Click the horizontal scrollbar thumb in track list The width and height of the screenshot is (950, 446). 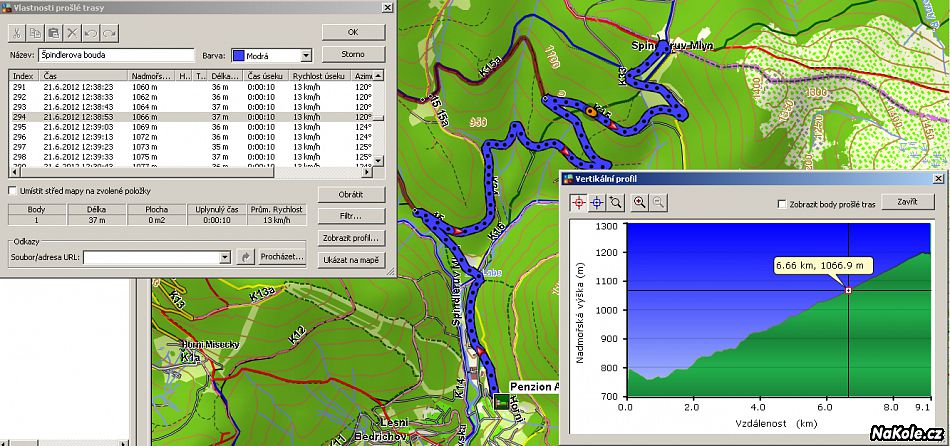pyautogui.click(x=147, y=173)
